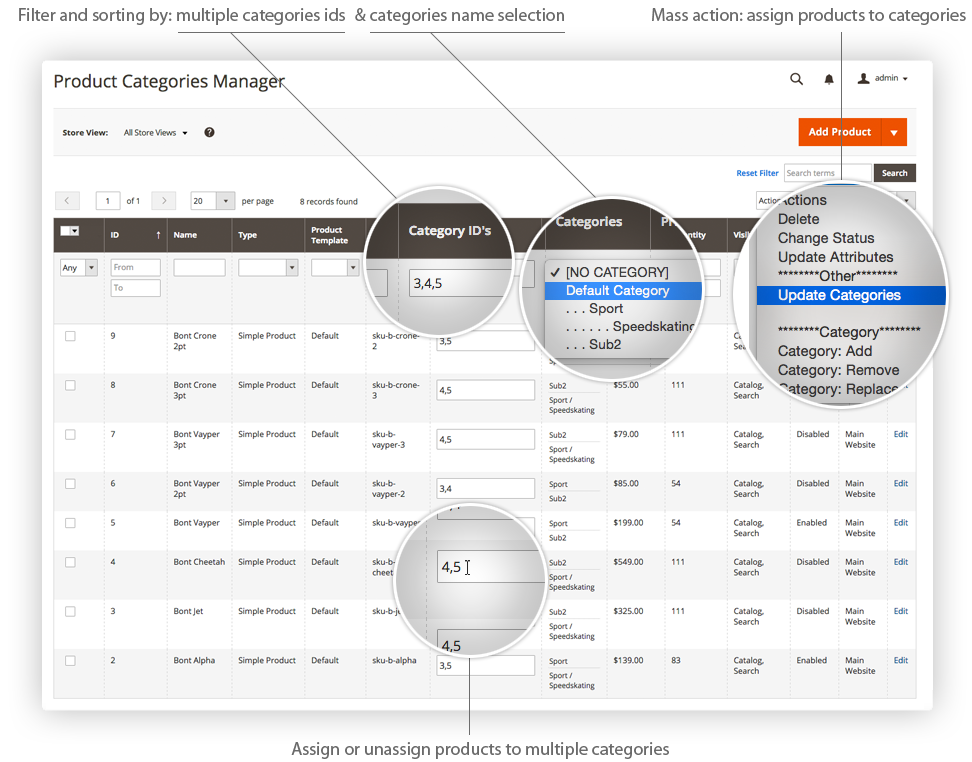Click the $549.00 price cell
The image size is (972, 762).
tap(628, 562)
